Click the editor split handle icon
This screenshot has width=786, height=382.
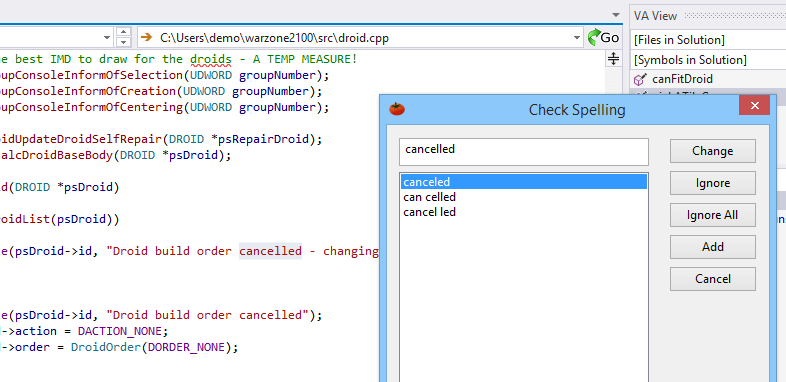[614, 59]
